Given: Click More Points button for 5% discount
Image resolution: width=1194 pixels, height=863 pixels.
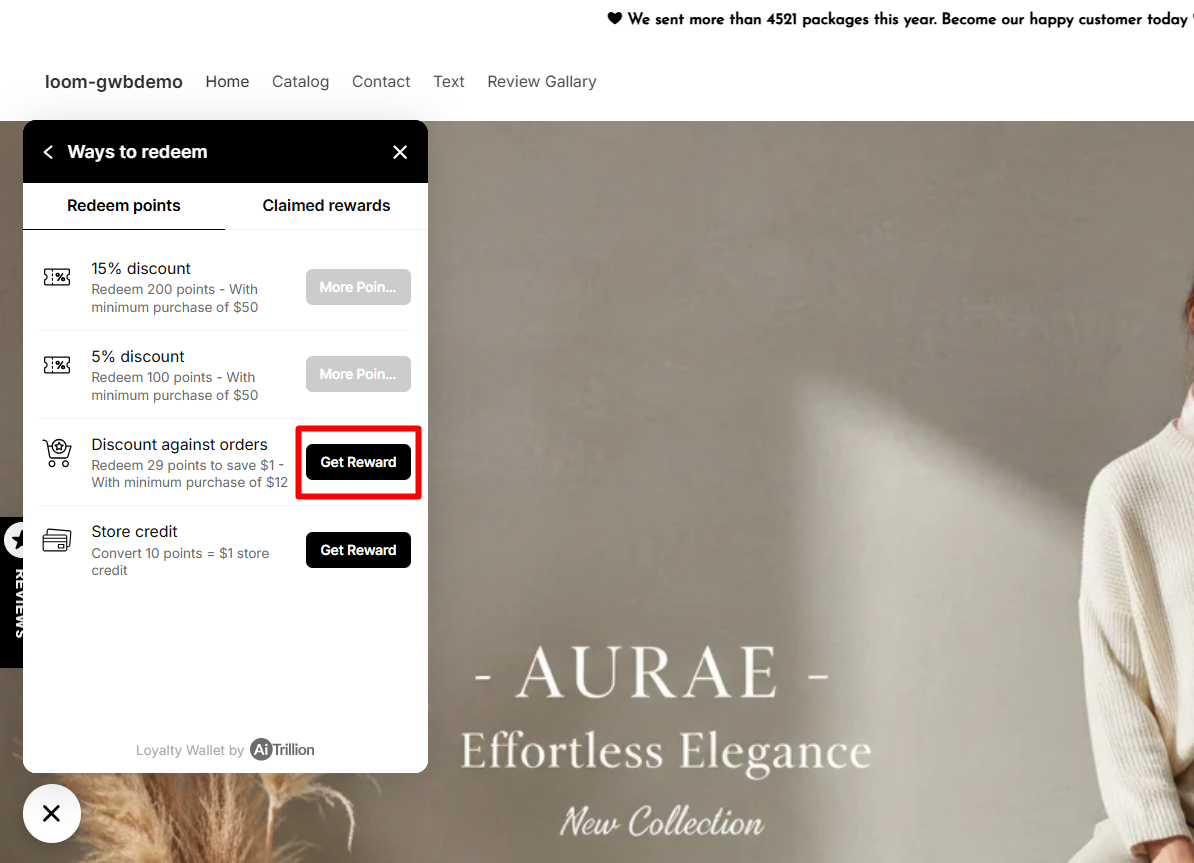Looking at the screenshot, I should [x=358, y=374].
